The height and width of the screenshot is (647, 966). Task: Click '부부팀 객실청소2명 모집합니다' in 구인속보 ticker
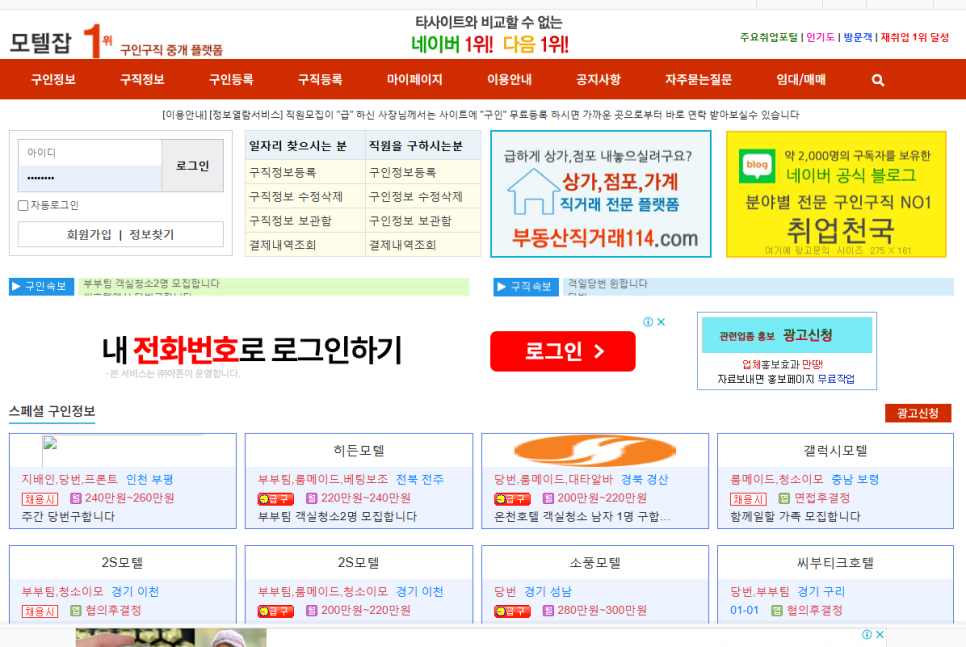tap(152, 283)
